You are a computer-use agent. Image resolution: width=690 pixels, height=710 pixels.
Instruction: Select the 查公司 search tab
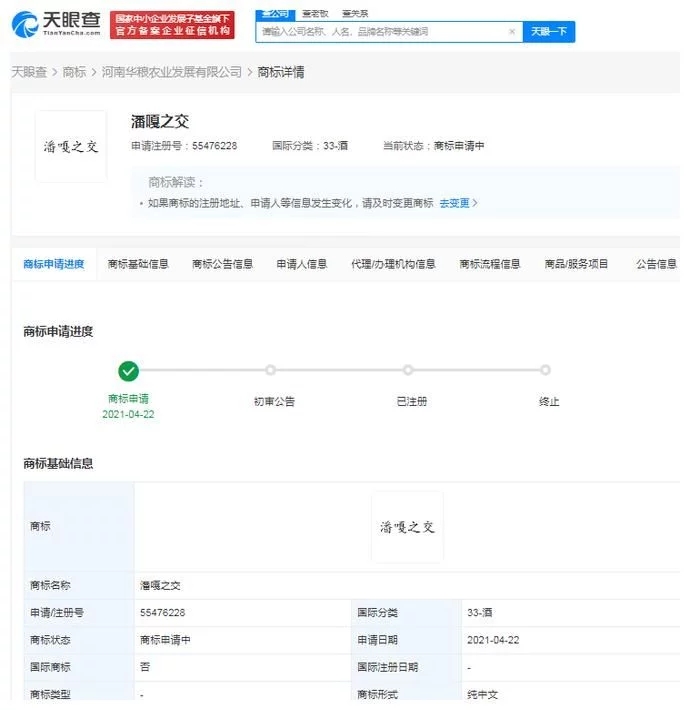tap(275, 14)
